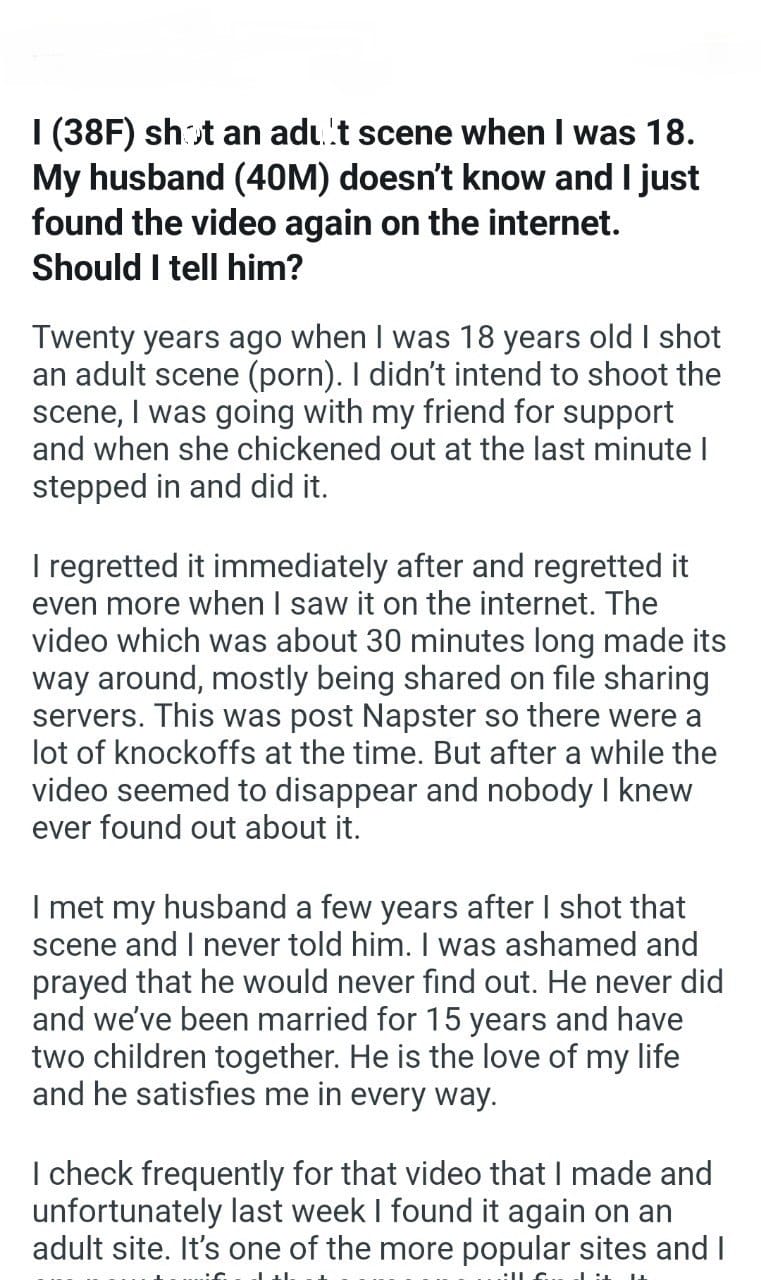
Task: Select the line "scene, I was going with my friend"
Action: click(x=353, y=412)
